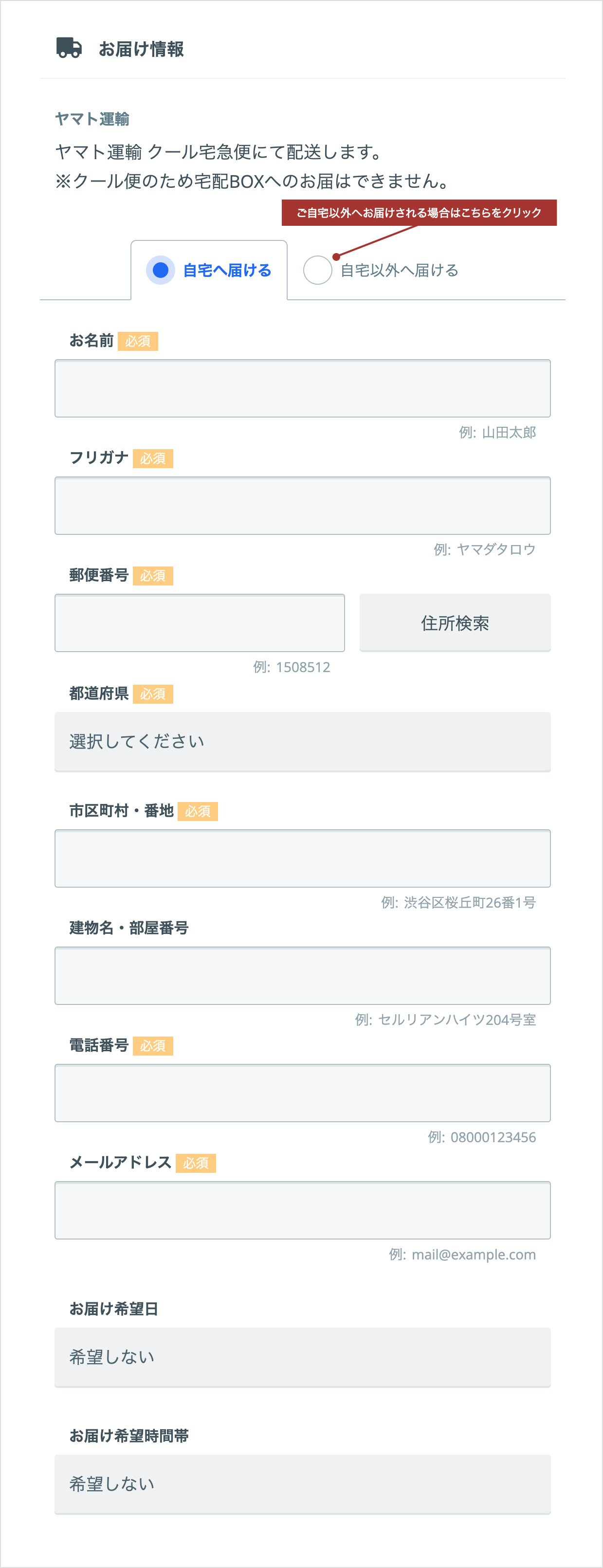
Task: Click the お届け情報 section heading
Action: point(141,49)
